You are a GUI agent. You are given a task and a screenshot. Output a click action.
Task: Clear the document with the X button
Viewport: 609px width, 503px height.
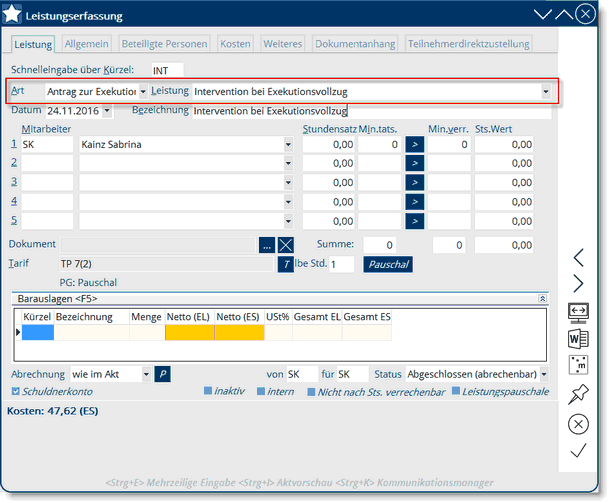pos(287,244)
